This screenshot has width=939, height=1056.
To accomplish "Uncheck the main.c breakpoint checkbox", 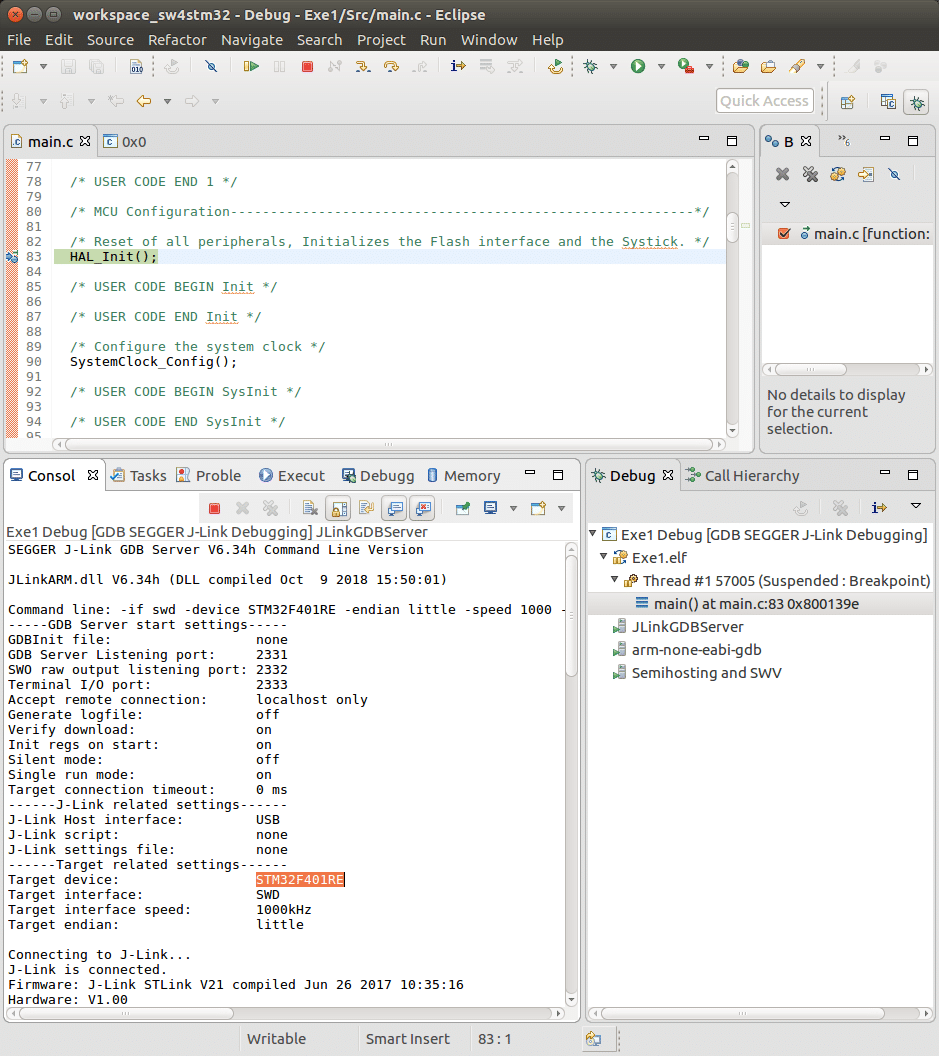I will click(x=784, y=234).
